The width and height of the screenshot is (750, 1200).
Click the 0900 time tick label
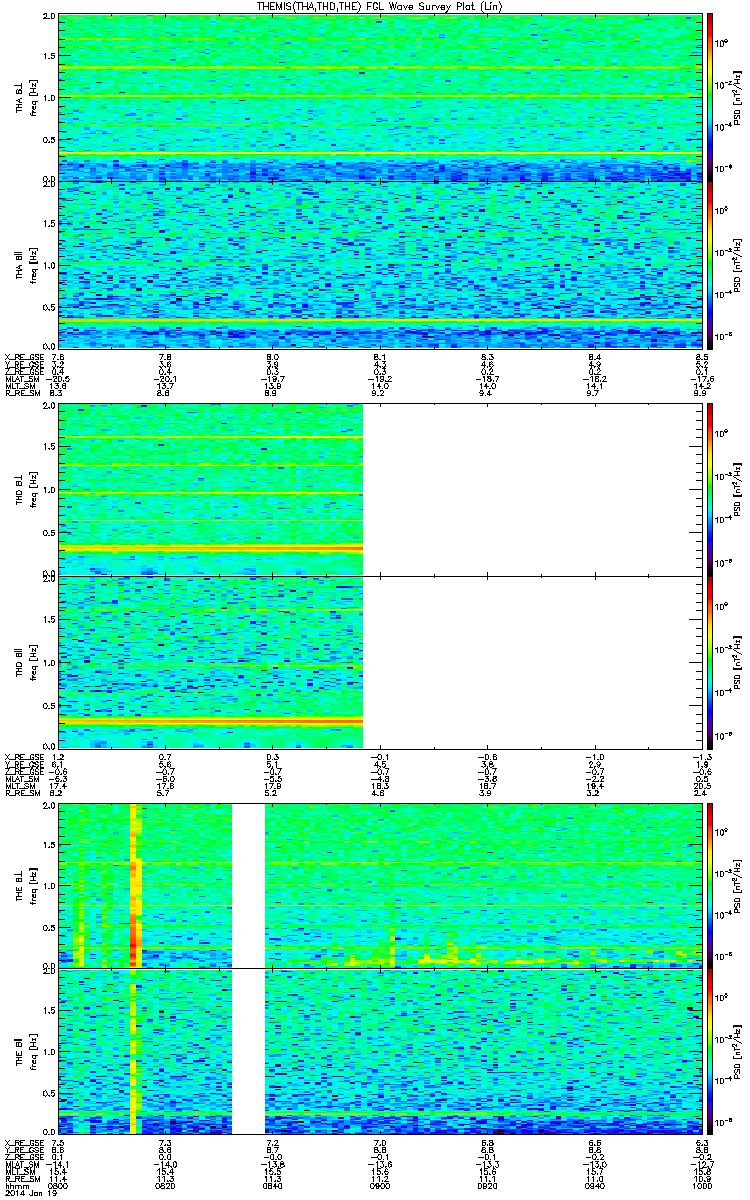coord(379,1186)
